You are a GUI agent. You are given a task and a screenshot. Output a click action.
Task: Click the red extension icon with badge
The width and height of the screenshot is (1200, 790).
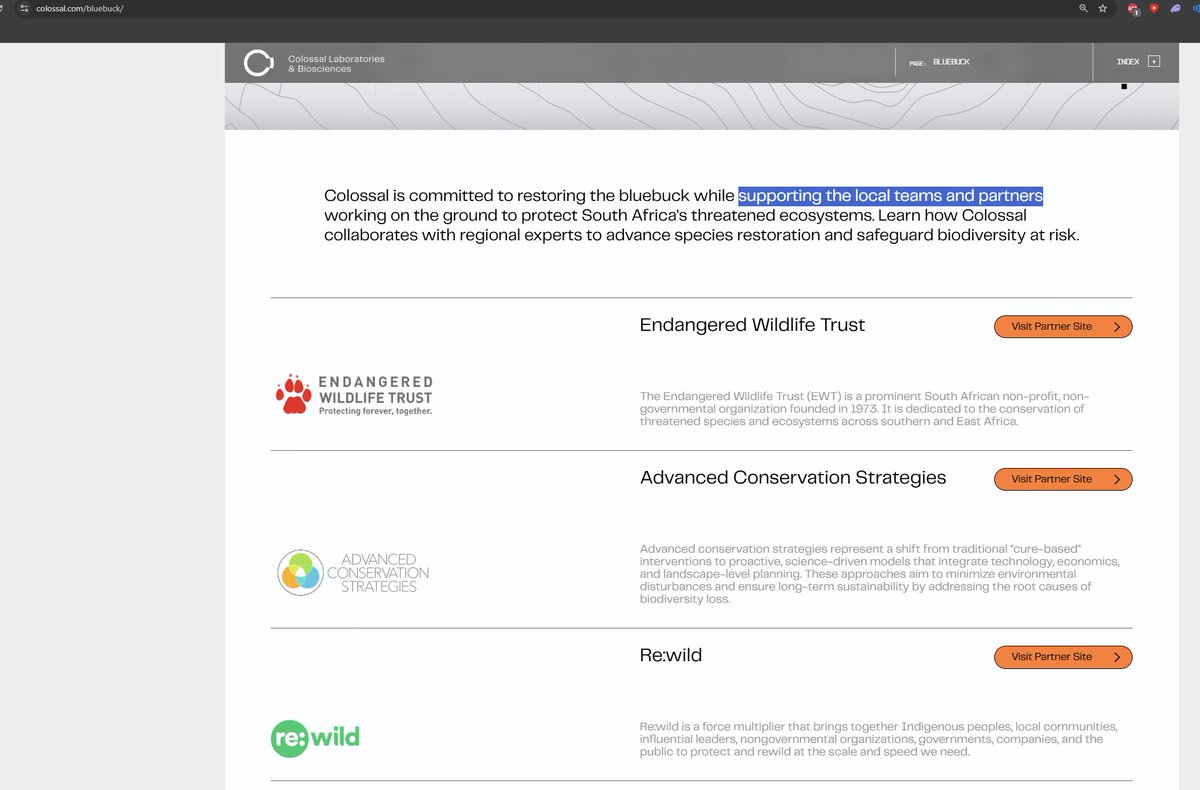point(1133,9)
